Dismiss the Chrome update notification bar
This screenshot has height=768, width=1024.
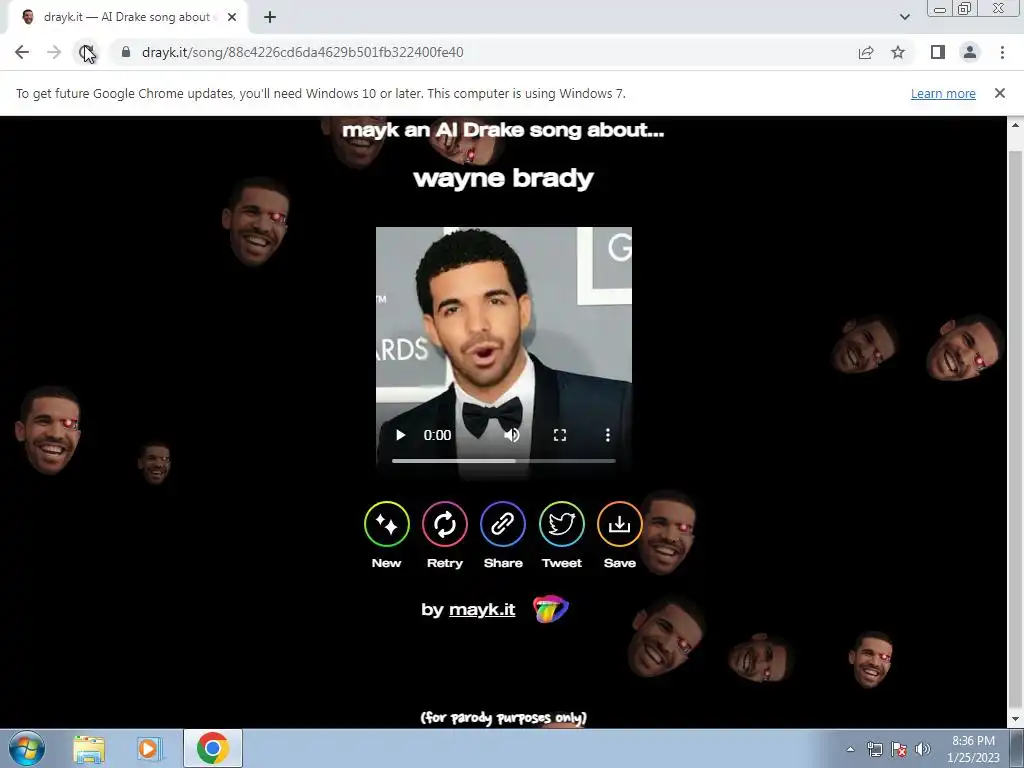coord(999,93)
